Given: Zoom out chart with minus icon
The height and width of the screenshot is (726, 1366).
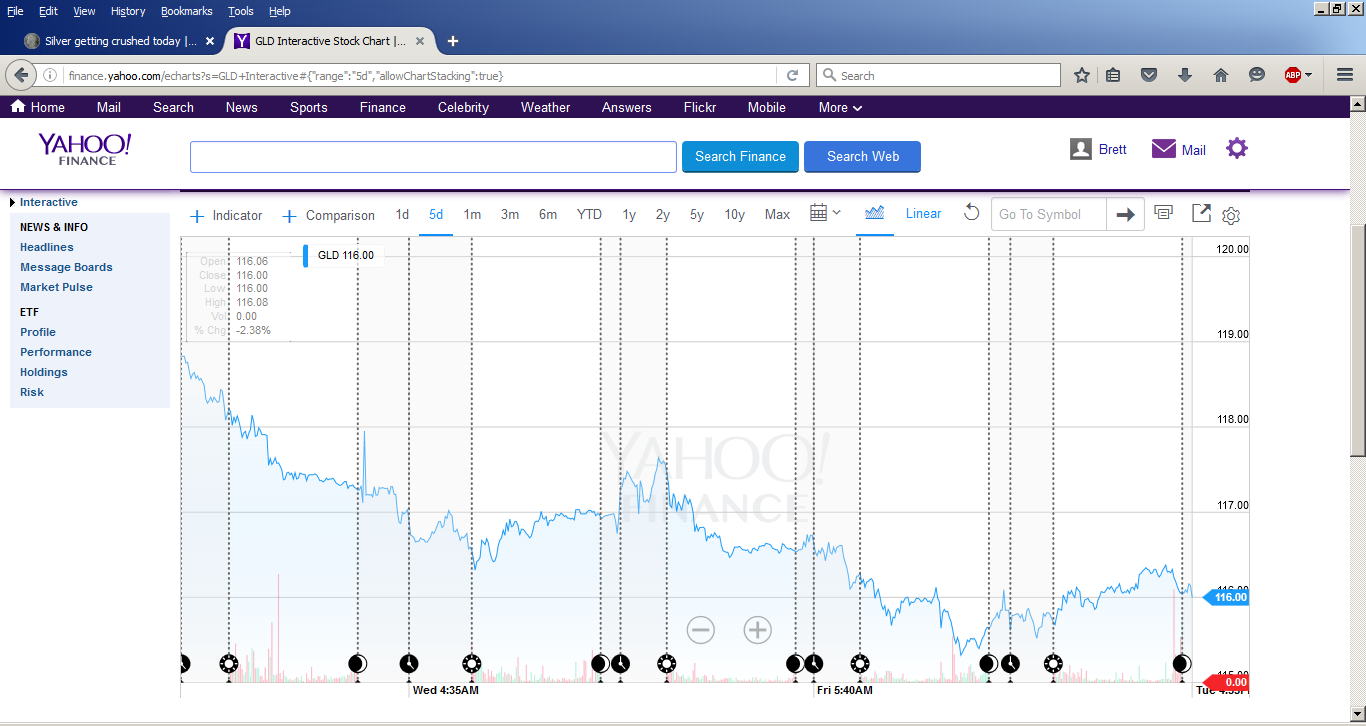Looking at the screenshot, I should [700, 630].
